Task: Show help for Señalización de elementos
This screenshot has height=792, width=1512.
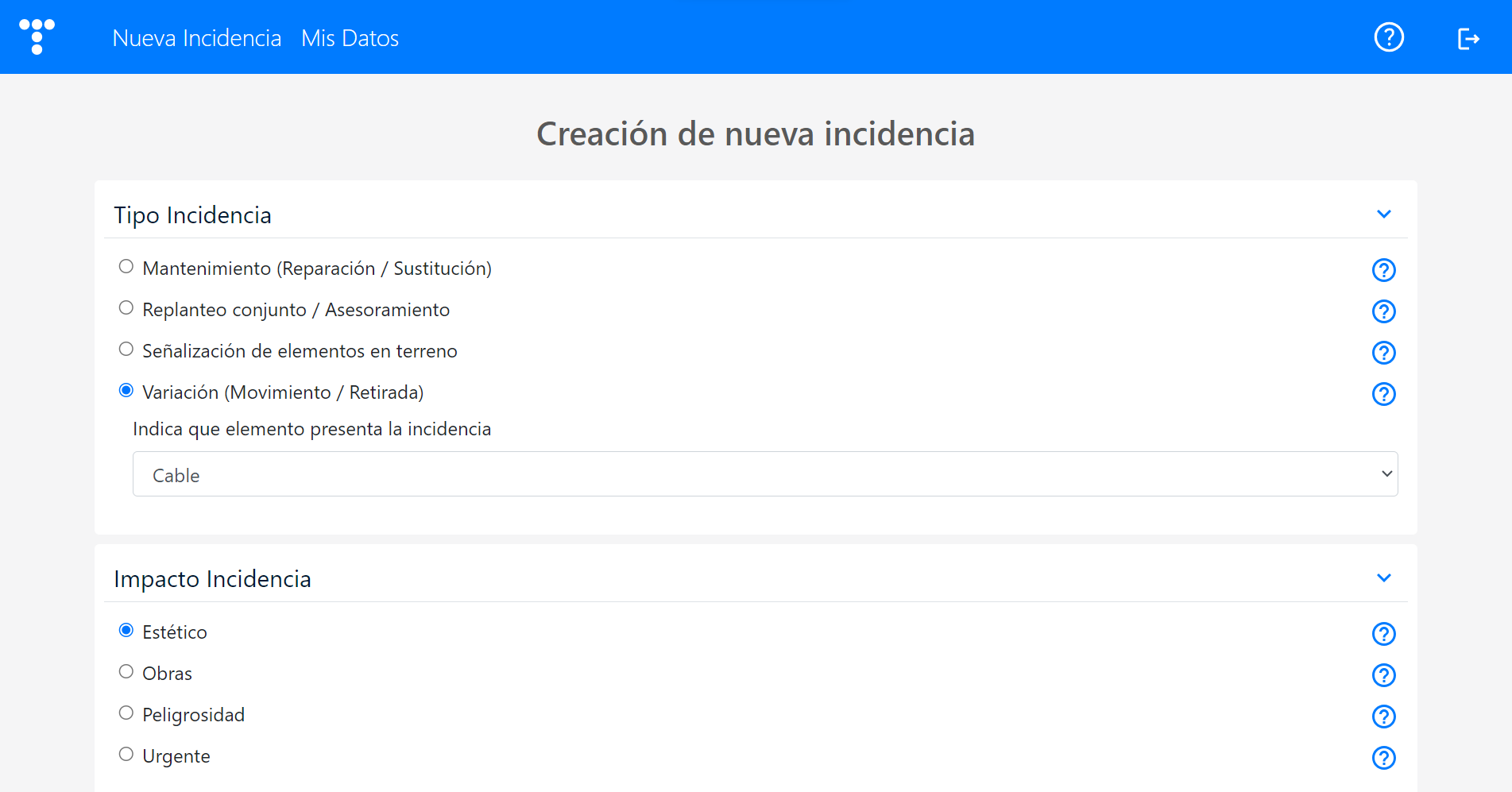Action: click(1383, 353)
